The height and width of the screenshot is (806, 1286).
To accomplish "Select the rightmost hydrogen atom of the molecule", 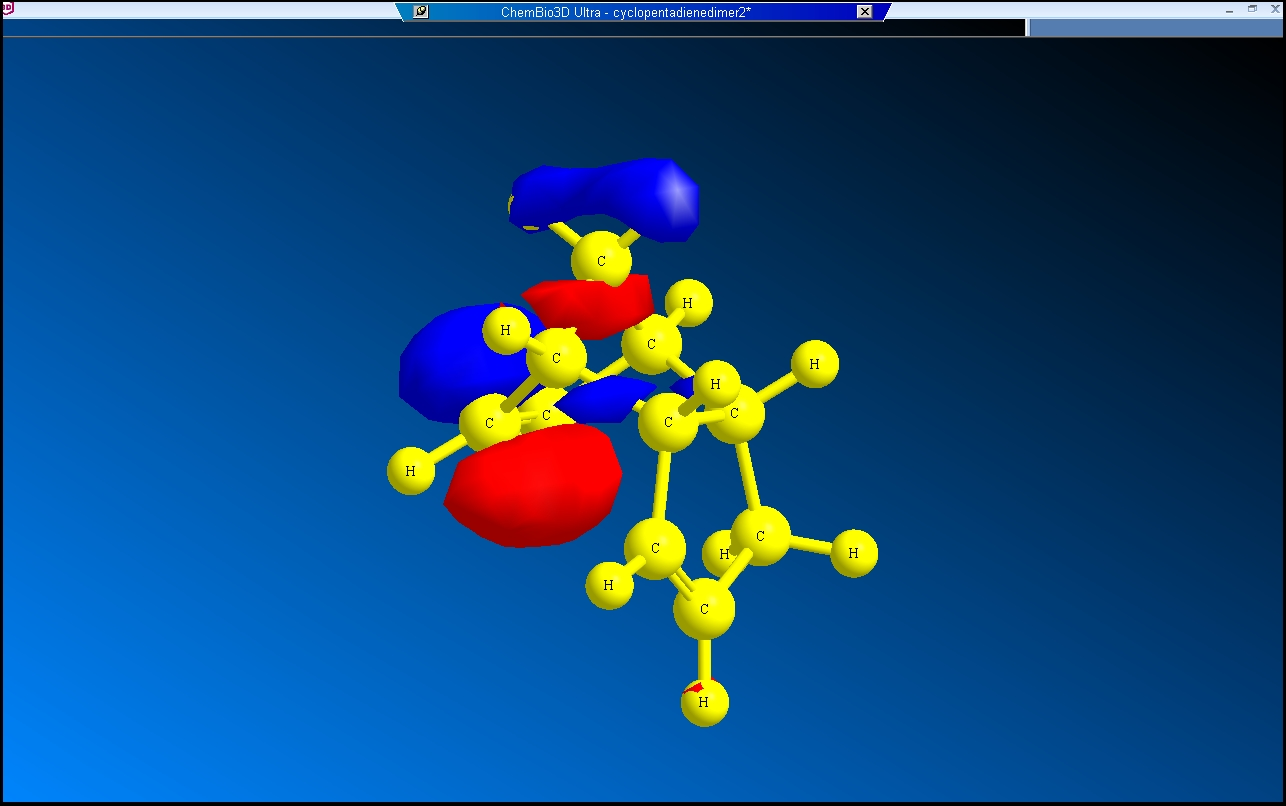I will point(853,553).
